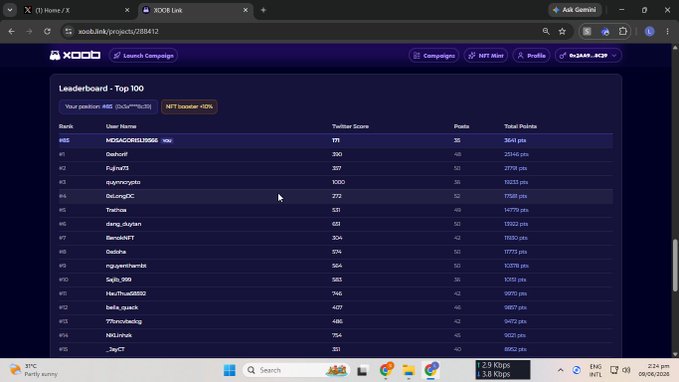
Task: Select the Twitter Score column header
Action: point(350,126)
